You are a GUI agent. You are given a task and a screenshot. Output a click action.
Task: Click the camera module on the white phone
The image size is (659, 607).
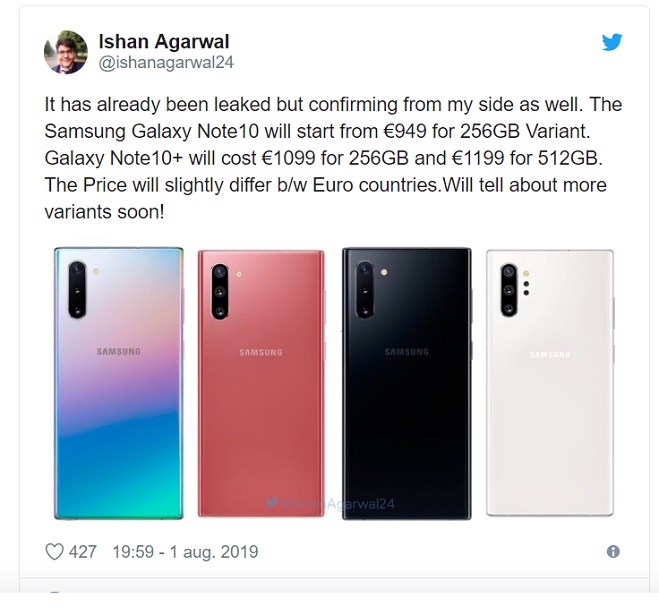point(509,290)
